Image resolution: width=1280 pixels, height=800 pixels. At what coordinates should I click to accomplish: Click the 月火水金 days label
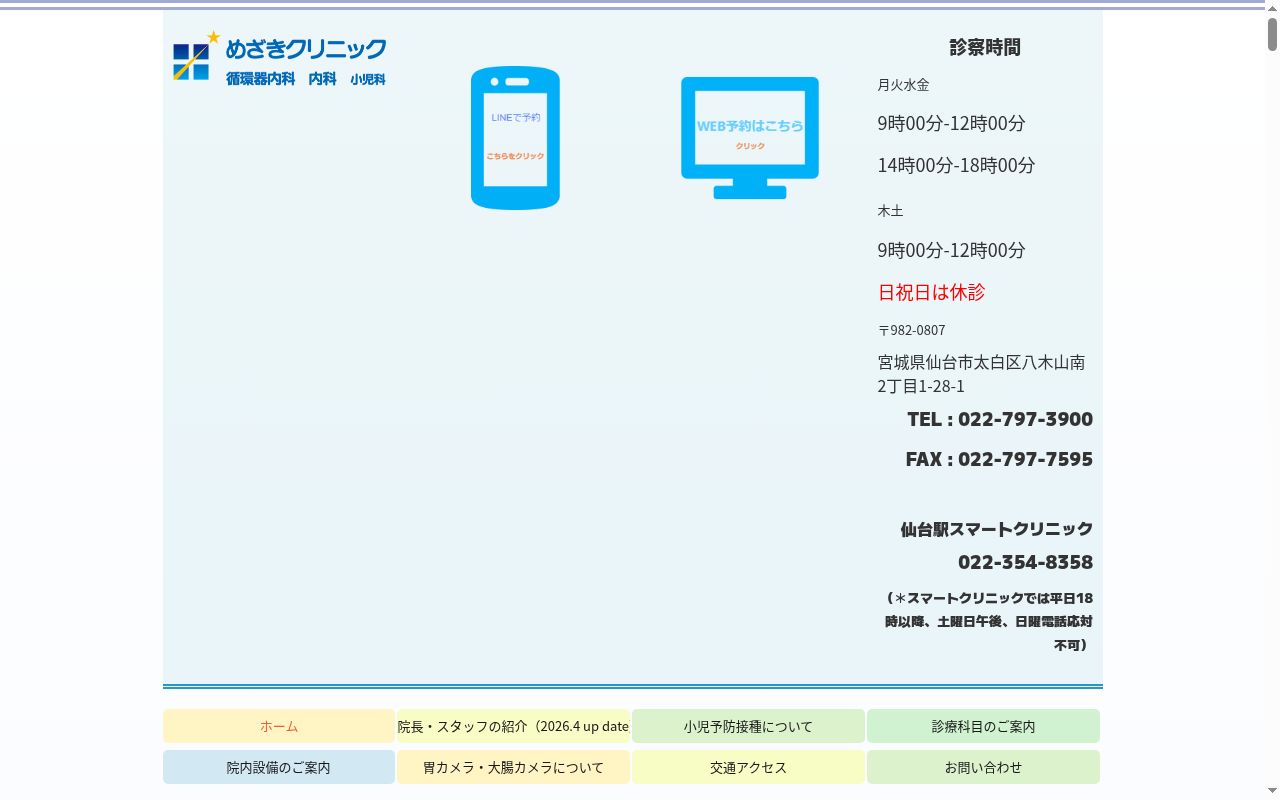tap(903, 85)
